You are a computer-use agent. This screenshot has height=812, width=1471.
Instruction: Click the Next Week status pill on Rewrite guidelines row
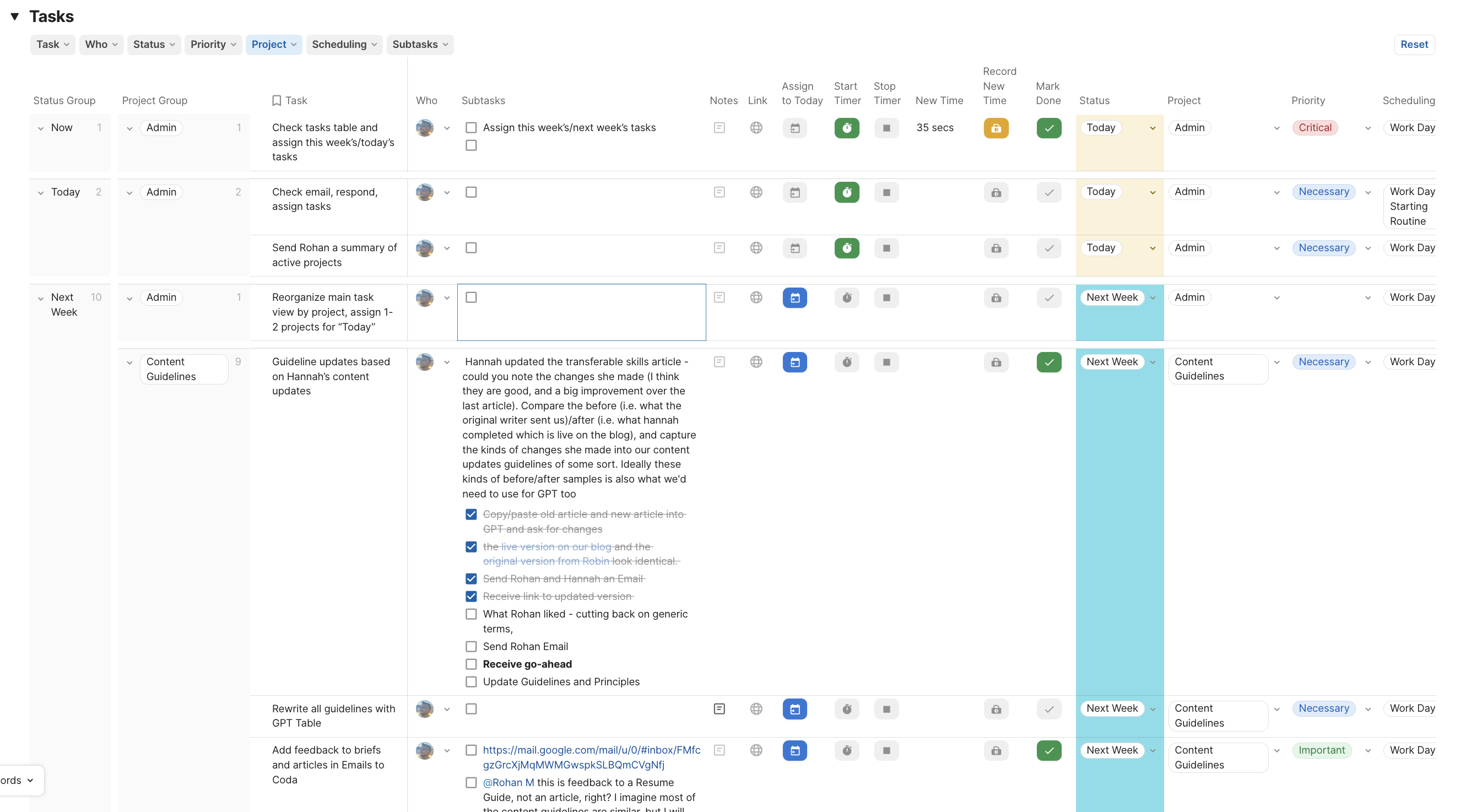[1111, 708]
